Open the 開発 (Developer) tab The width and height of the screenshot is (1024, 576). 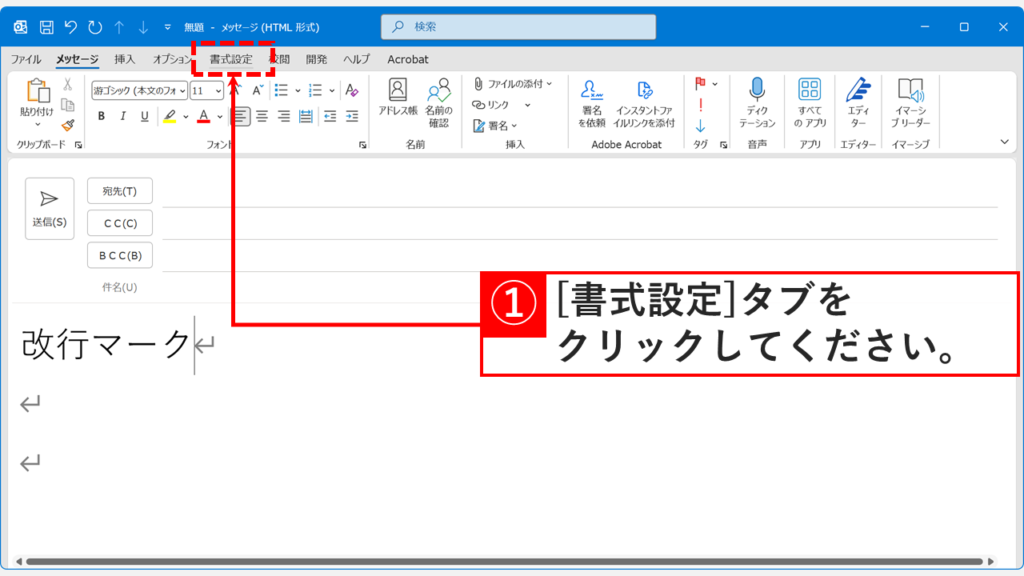(318, 59)
